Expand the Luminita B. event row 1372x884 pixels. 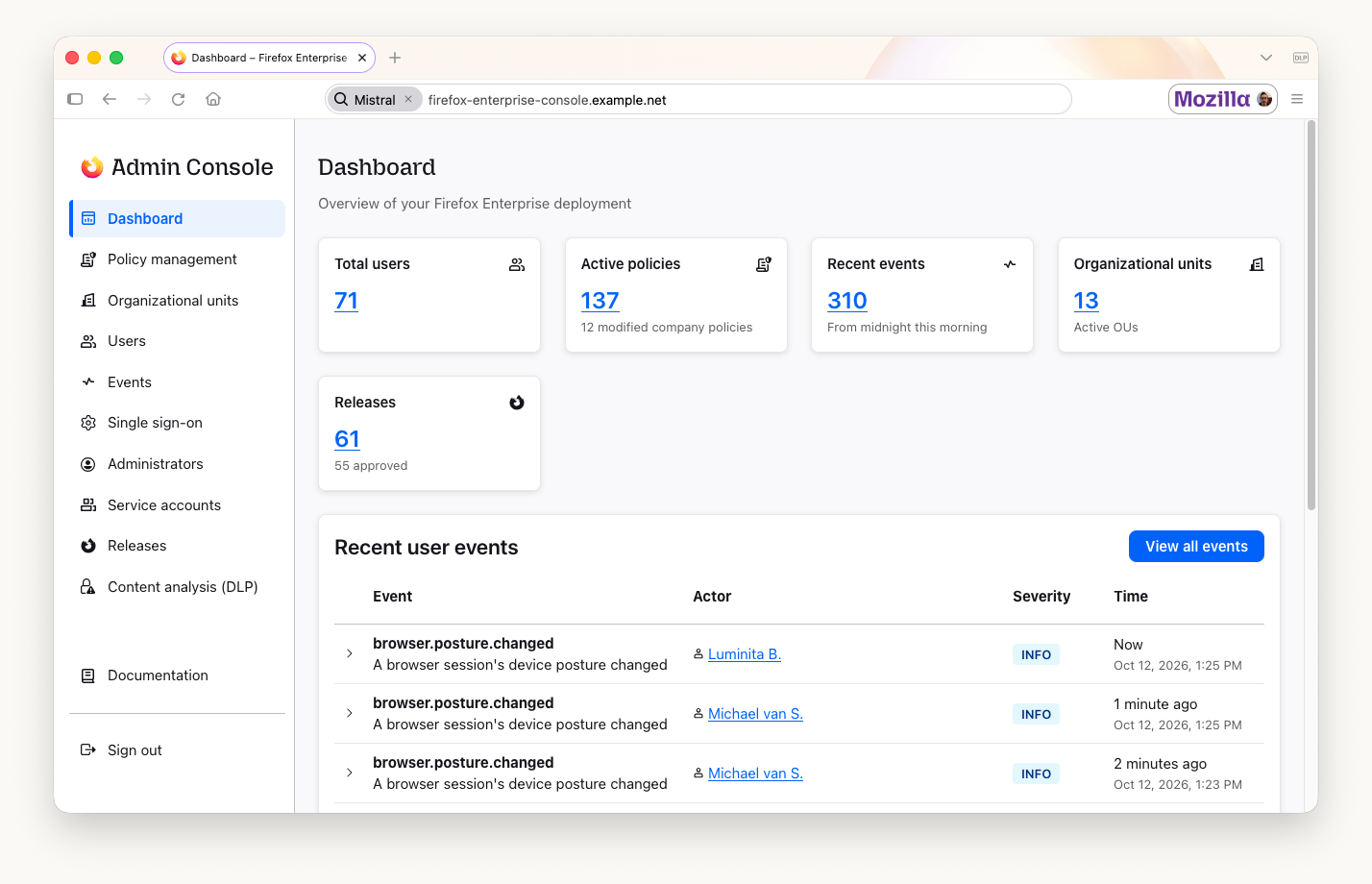pyautogui.click(x=350, y=653)
